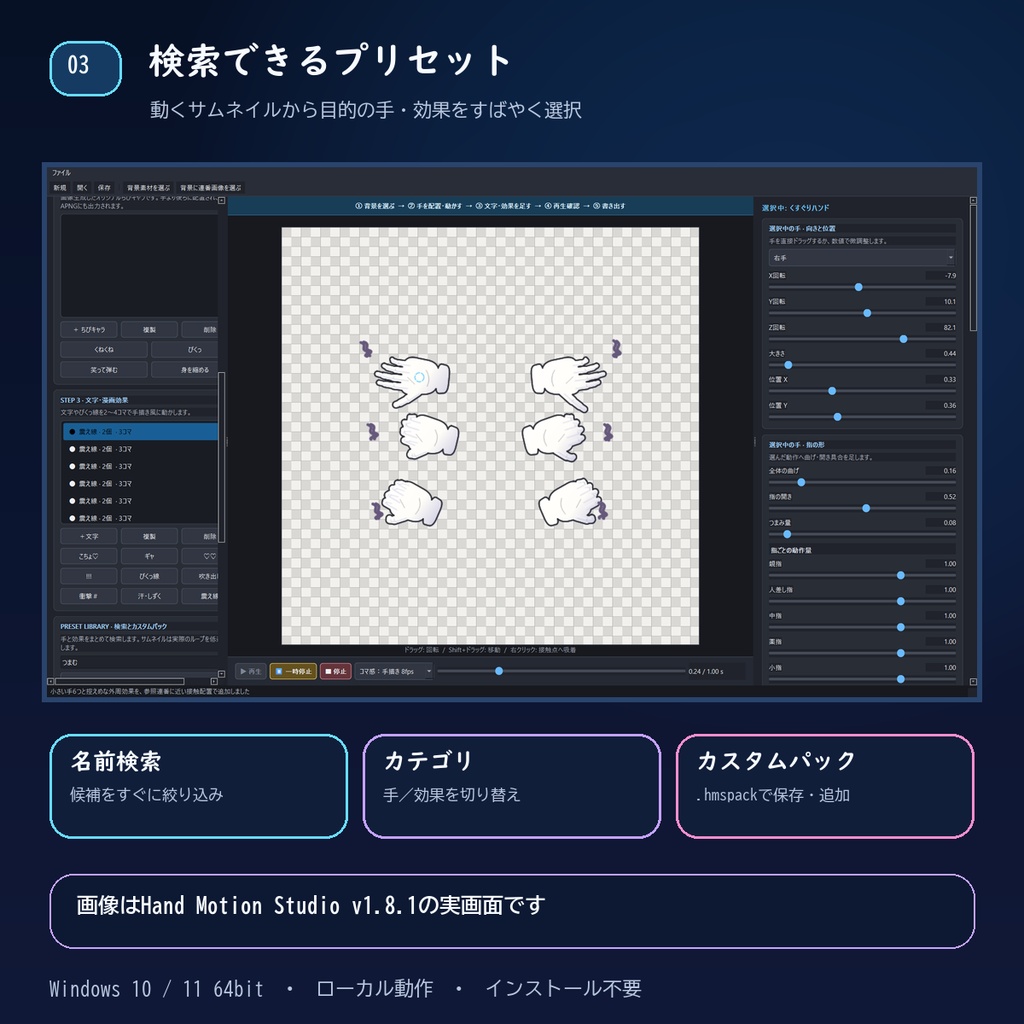Add the びくっ線 effect

tap(149, 576)
